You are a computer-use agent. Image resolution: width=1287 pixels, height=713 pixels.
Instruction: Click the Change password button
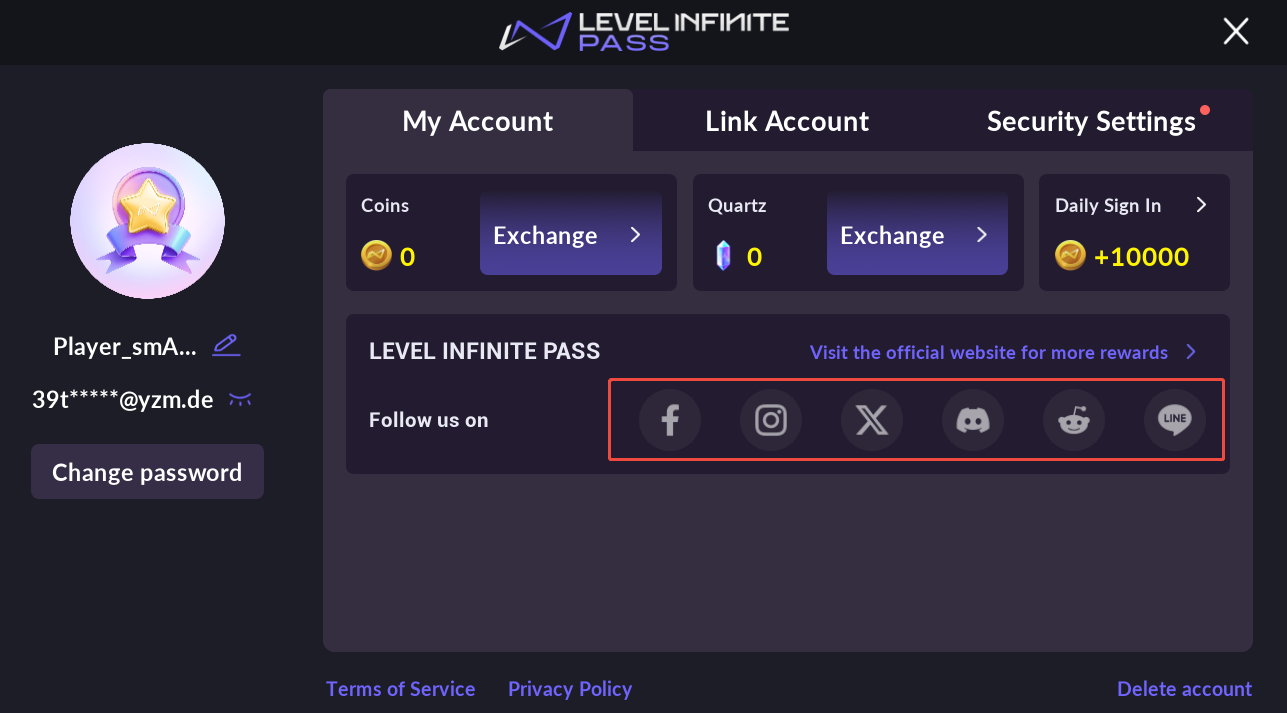(x=147, y=472)
